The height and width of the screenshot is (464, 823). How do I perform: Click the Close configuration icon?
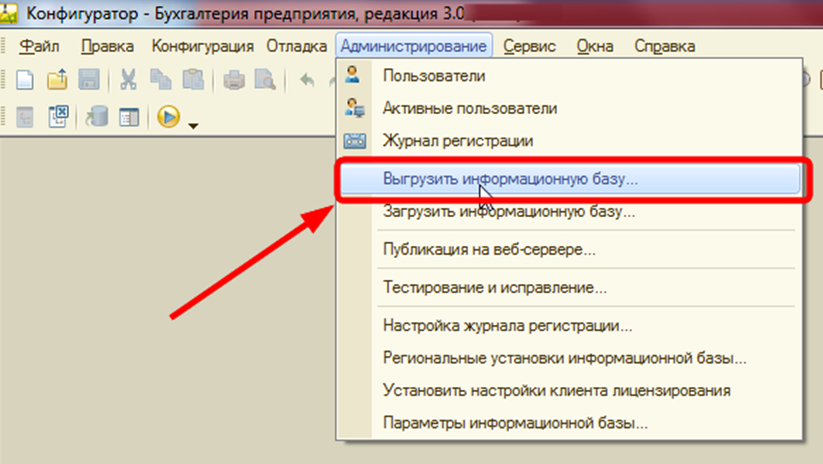pyautogui.click(x=58, y=117)
